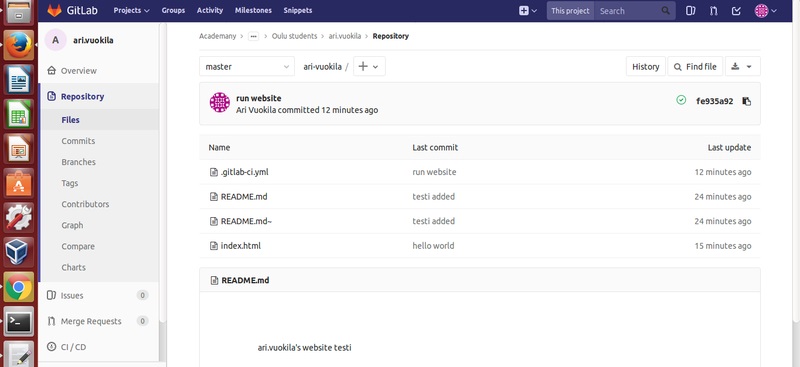Select Files in the Repository submenu
Image resolution: width=800 pixels, height=367 pixels.
pos(70,120)
